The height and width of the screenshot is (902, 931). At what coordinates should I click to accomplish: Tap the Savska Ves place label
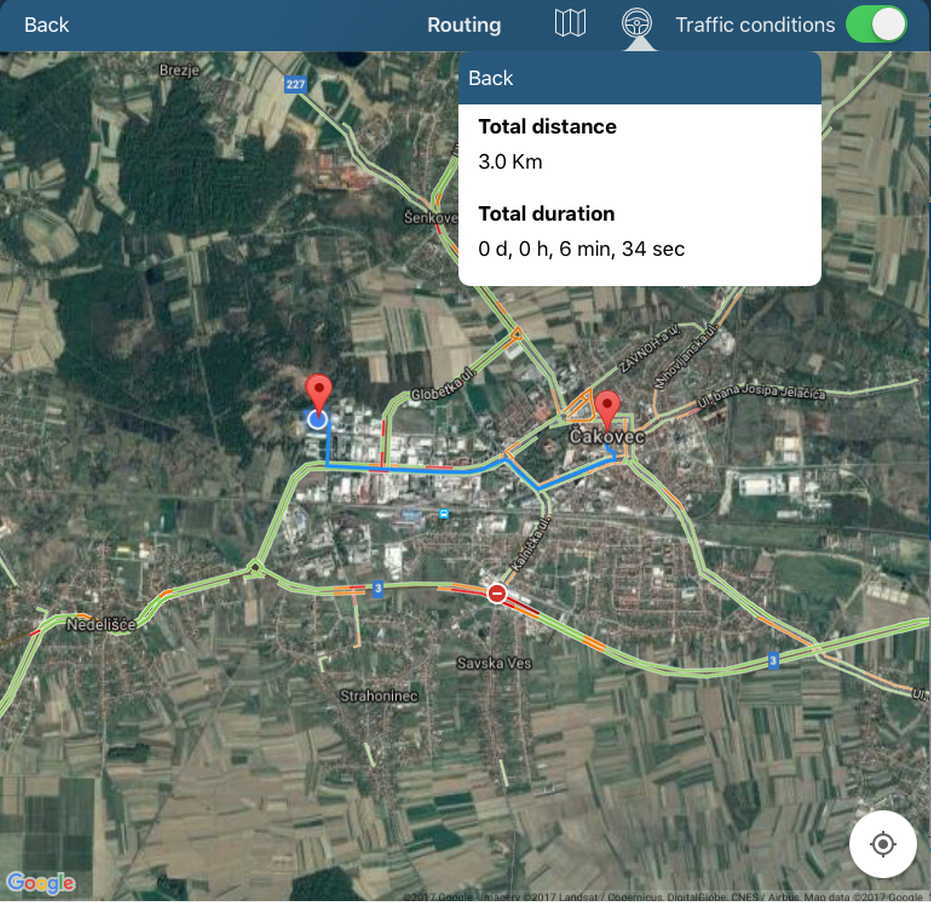[x=494, y=663]
